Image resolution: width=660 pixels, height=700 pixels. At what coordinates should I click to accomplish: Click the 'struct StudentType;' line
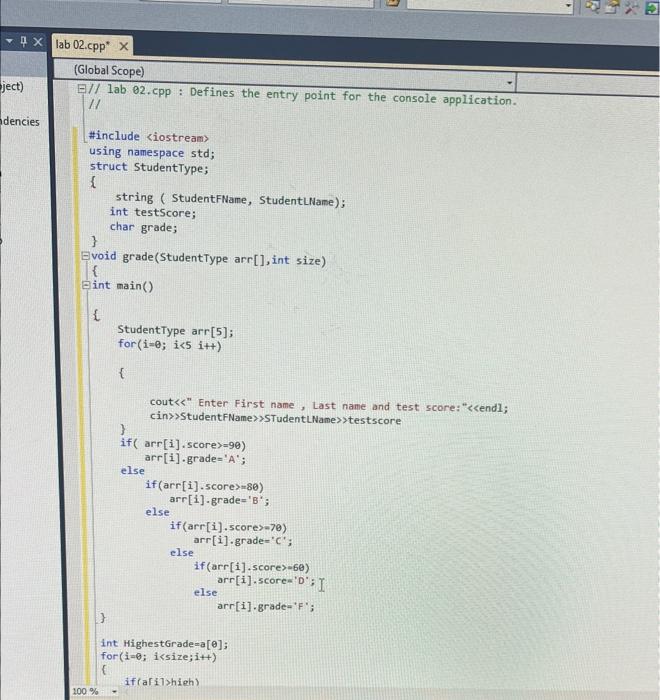coord(149,167)
